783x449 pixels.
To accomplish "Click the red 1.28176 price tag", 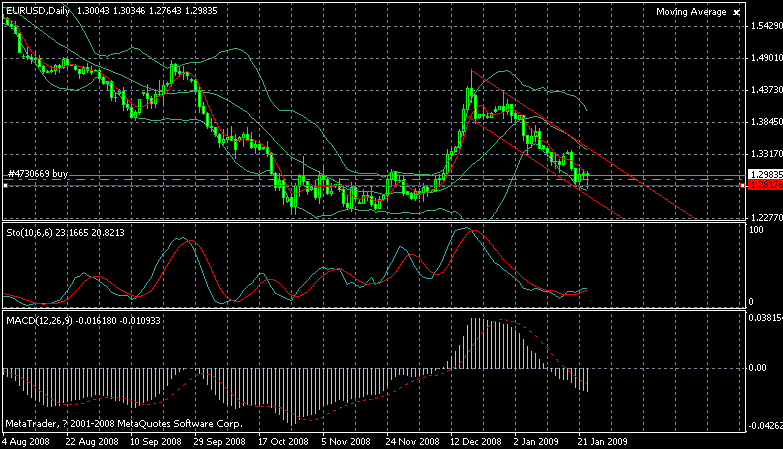I will pyautogui.click(x=766, y=185).
